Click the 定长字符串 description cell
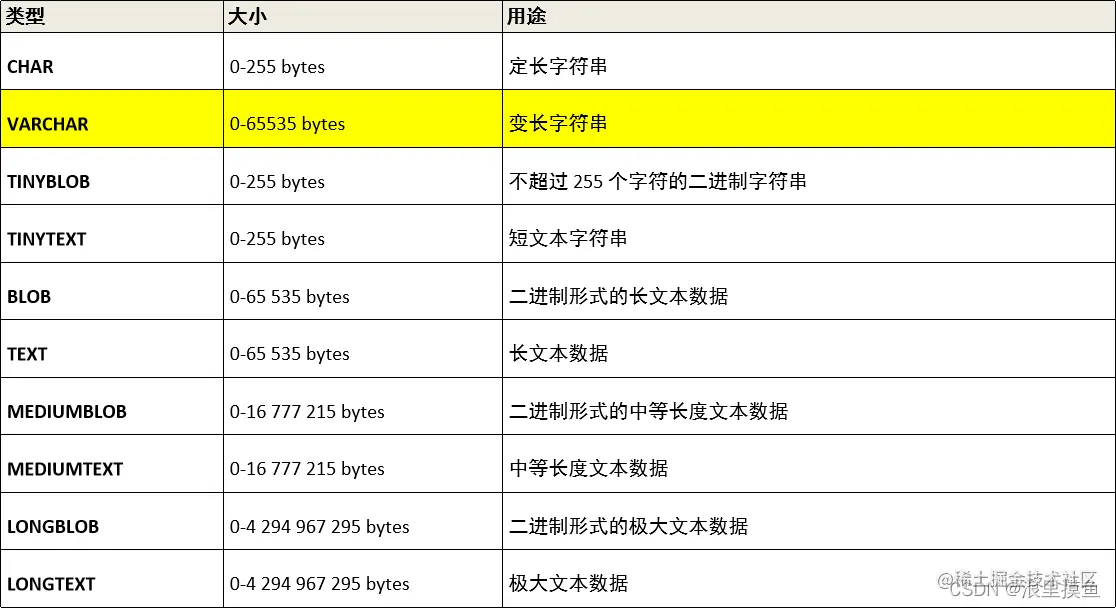The width and height of the screenshot is (1116, 608). (809, 61)
